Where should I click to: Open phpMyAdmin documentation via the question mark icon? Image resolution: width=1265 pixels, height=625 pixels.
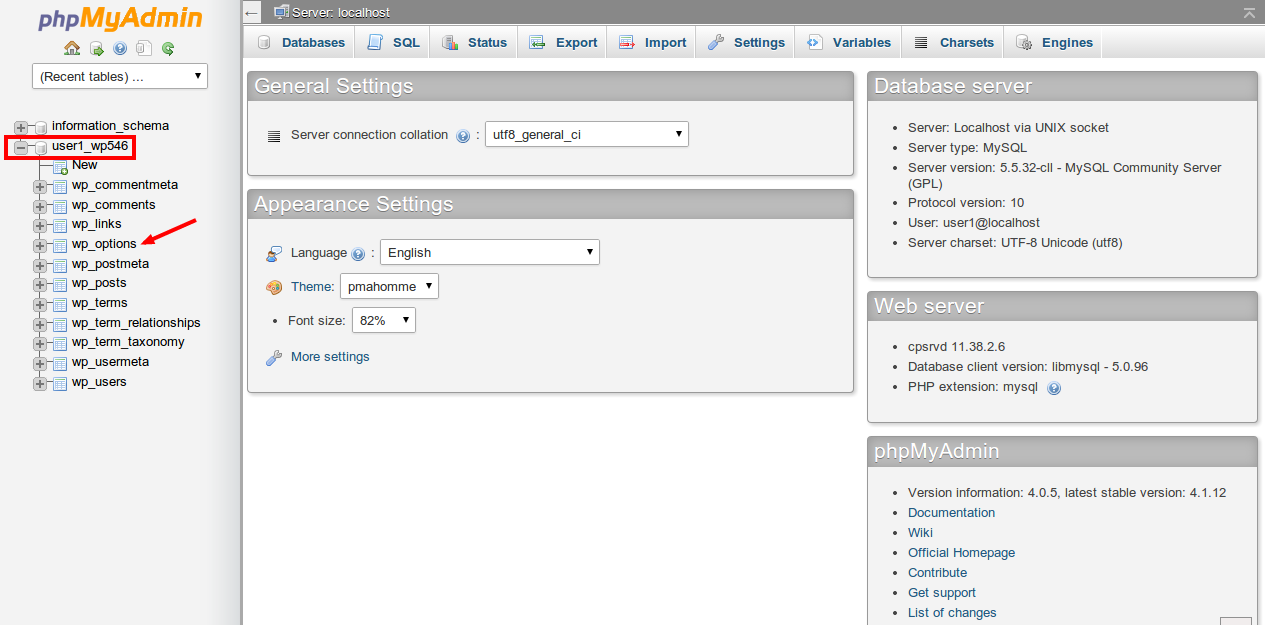point(119,48)
